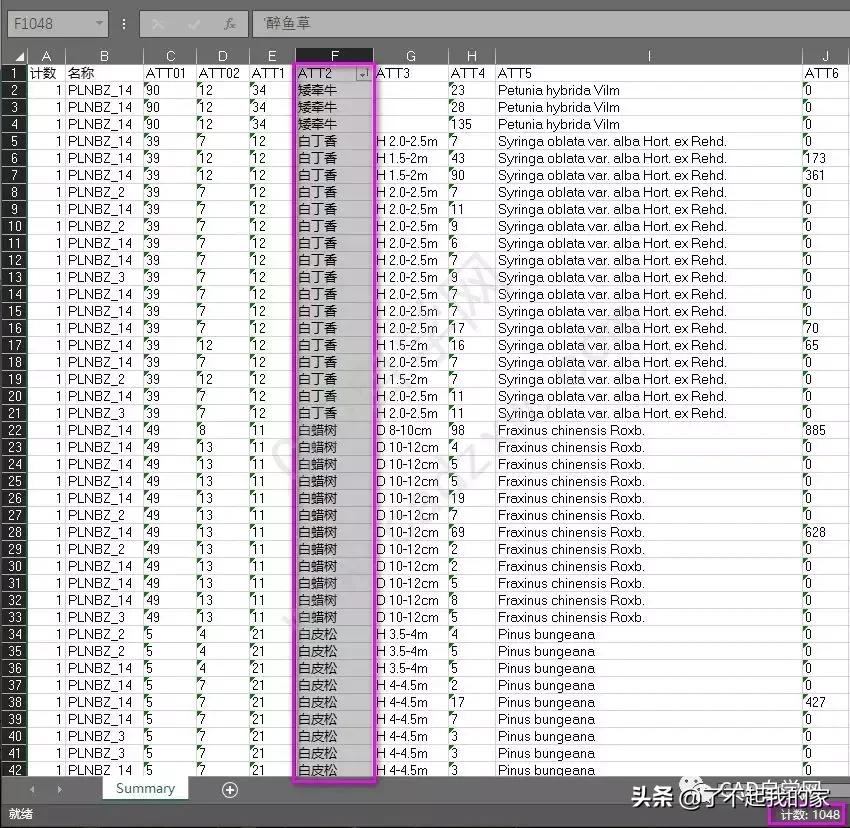
Task: Select column I header
Action: point(648,56)
